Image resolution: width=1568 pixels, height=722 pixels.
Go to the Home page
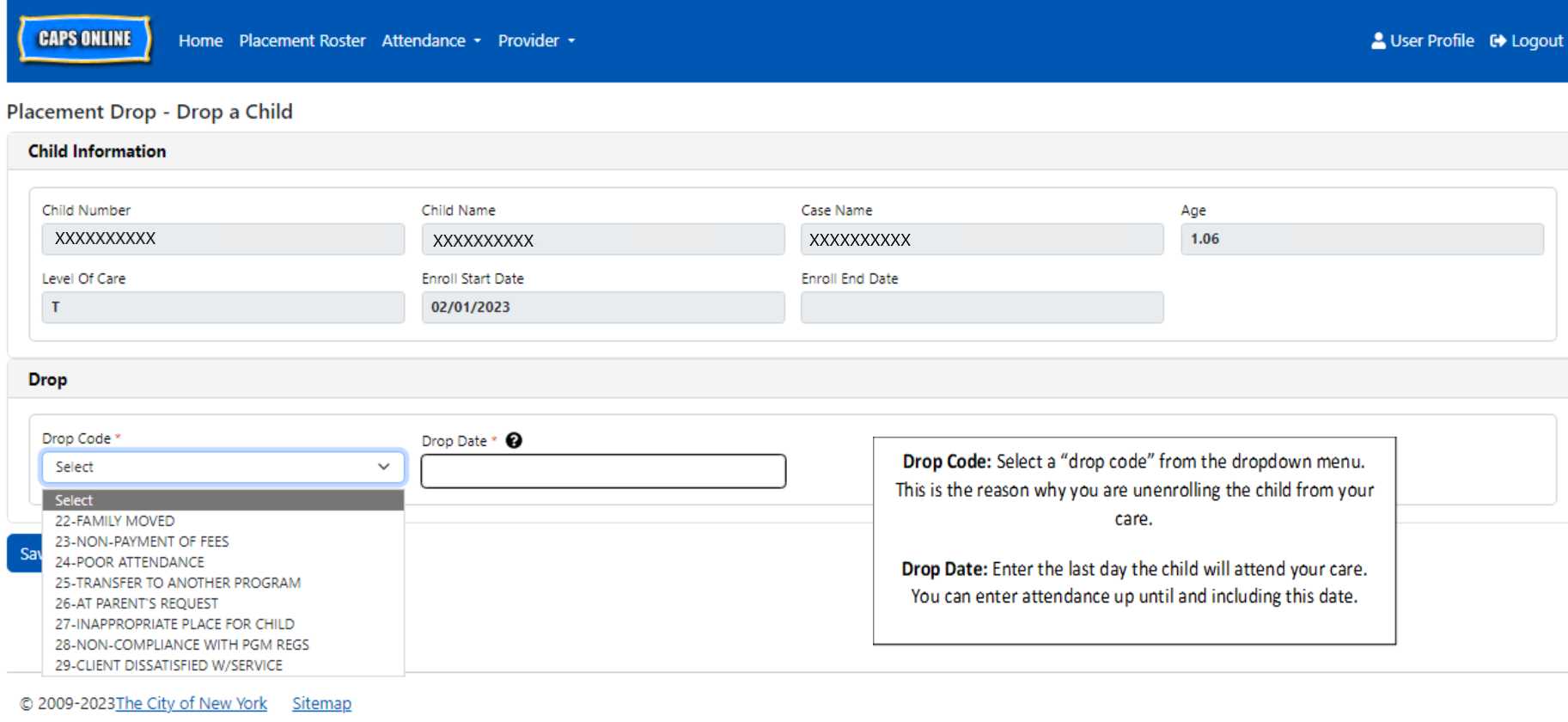200,40
